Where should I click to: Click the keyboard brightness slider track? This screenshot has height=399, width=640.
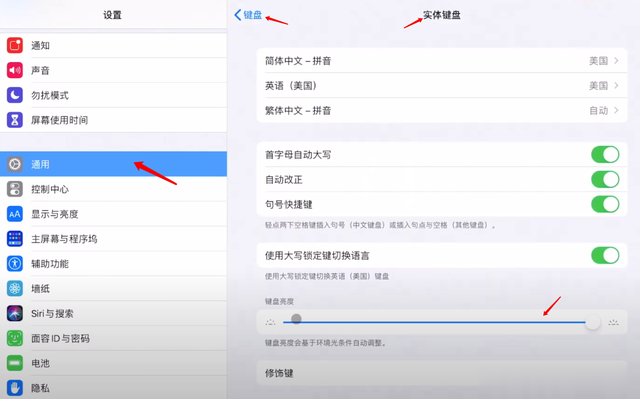click(434, 322)
